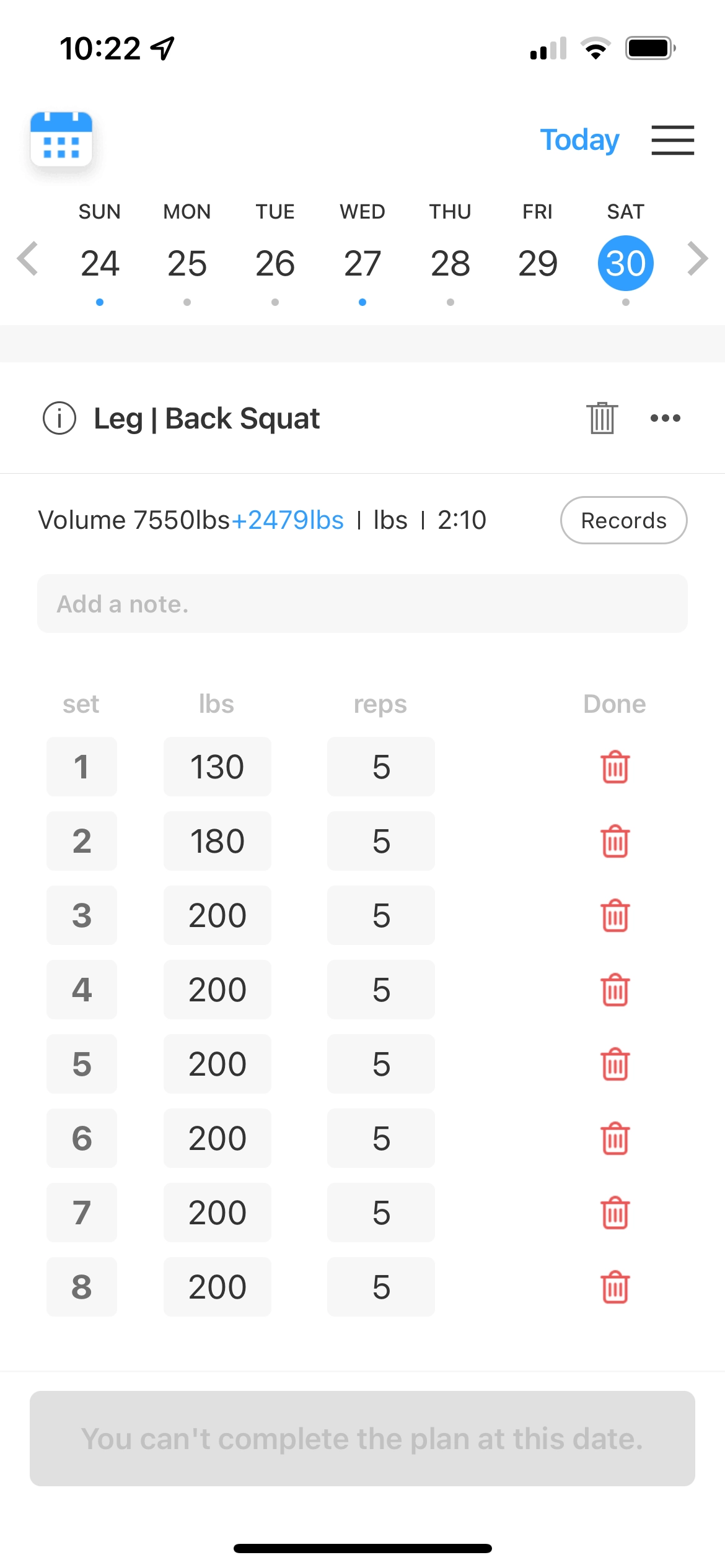The image size is (725, 1568).
Task: Open the blue calendar icon
Action: pyautogui.click(x=61, y=139)
